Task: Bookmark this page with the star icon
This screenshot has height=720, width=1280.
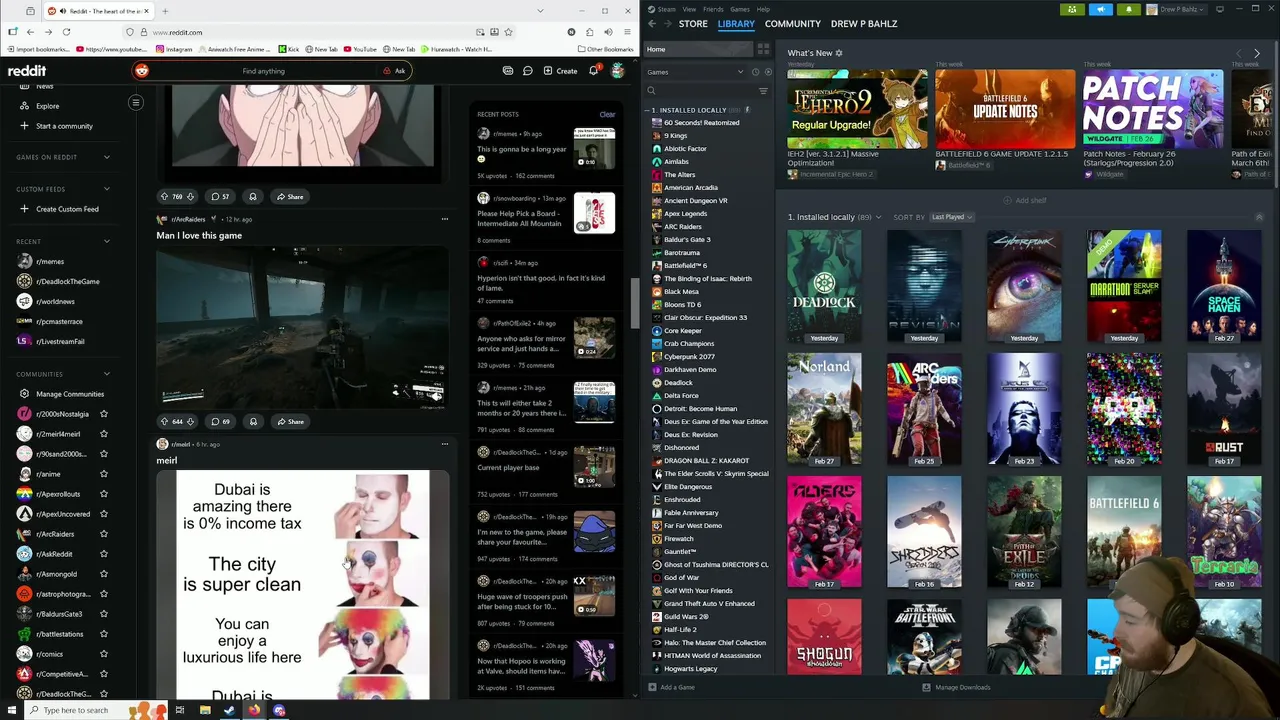Action: (x=509, y=32)
